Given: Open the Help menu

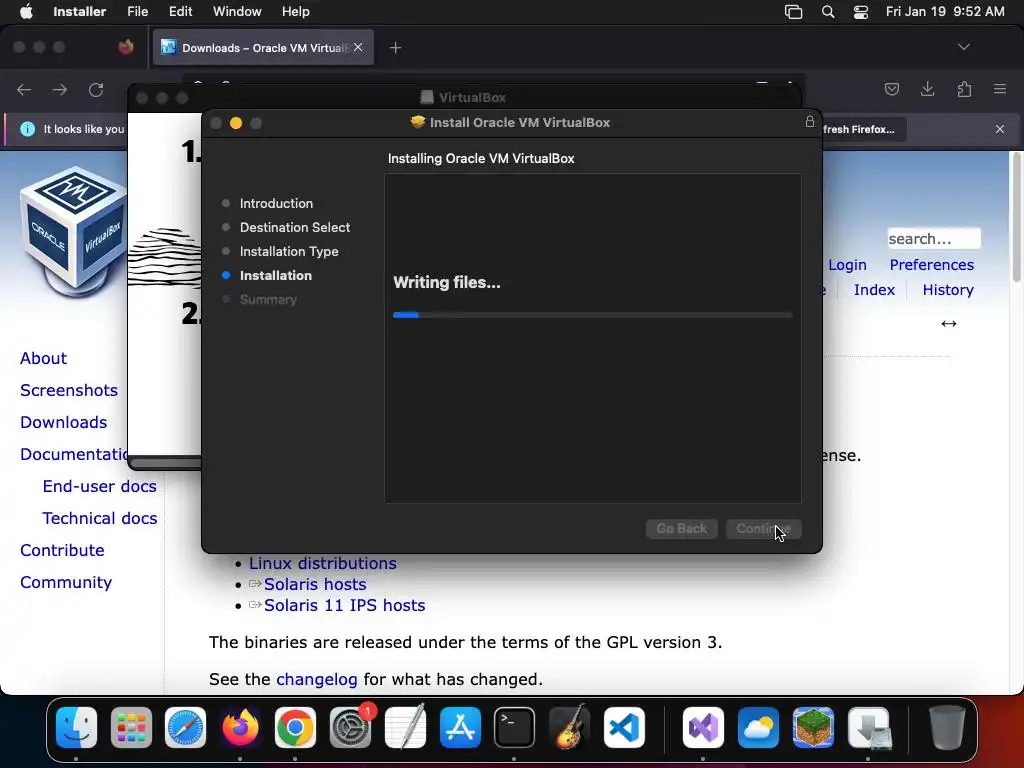Looking at the screenshot, I should point(295,12).
